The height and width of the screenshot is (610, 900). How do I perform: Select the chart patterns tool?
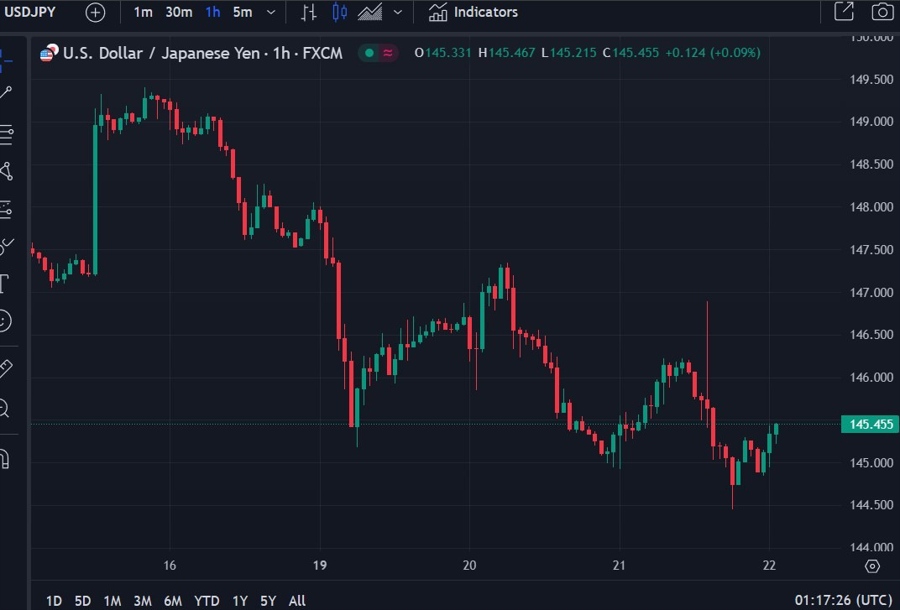click(6, 171)
